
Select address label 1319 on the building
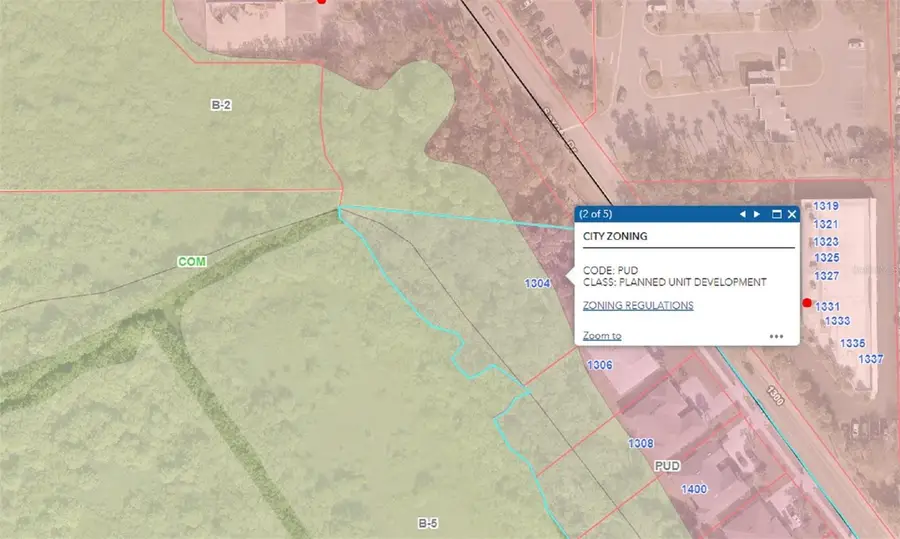pyautogui.click(x=826, y=206)
